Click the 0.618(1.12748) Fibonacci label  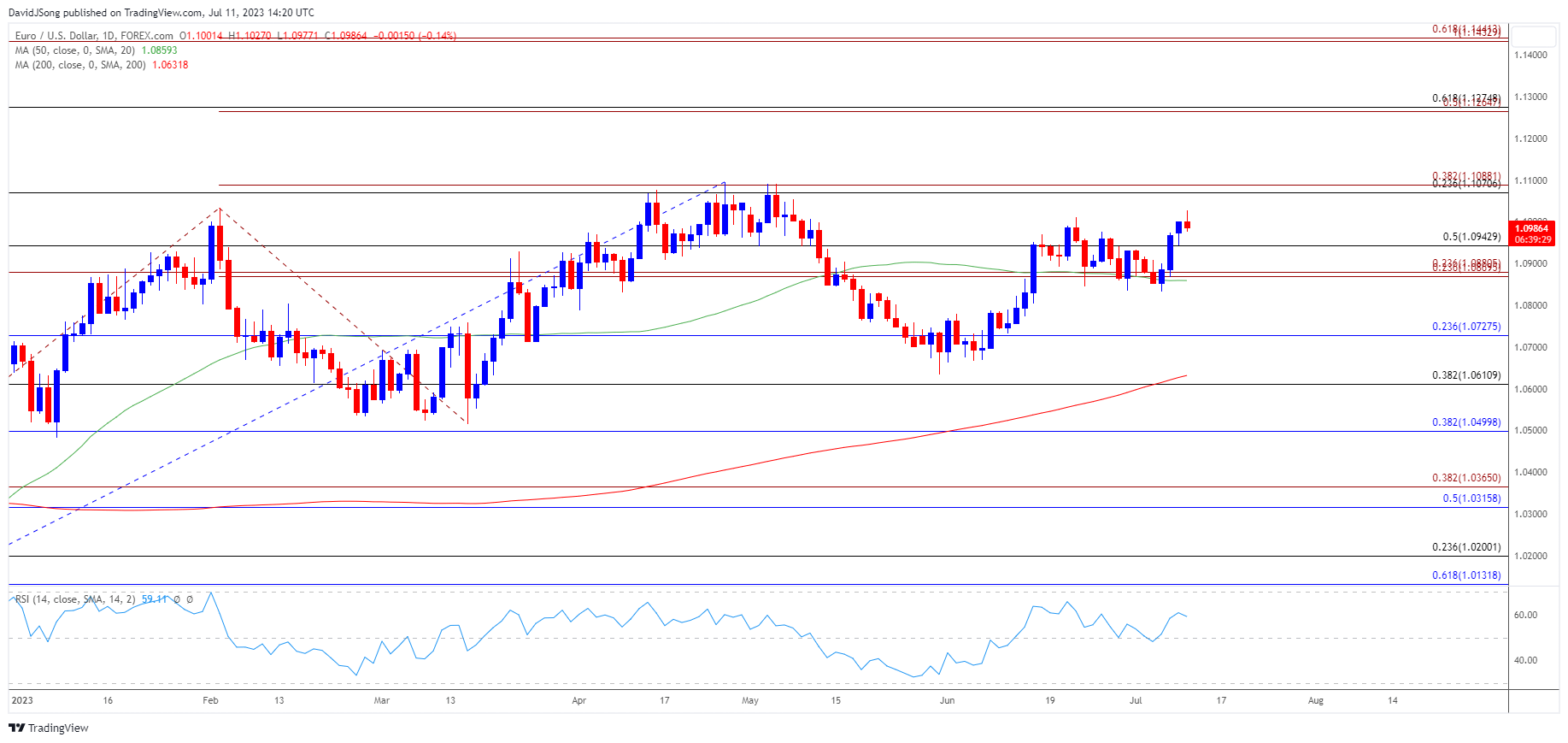click(1466, 98)
